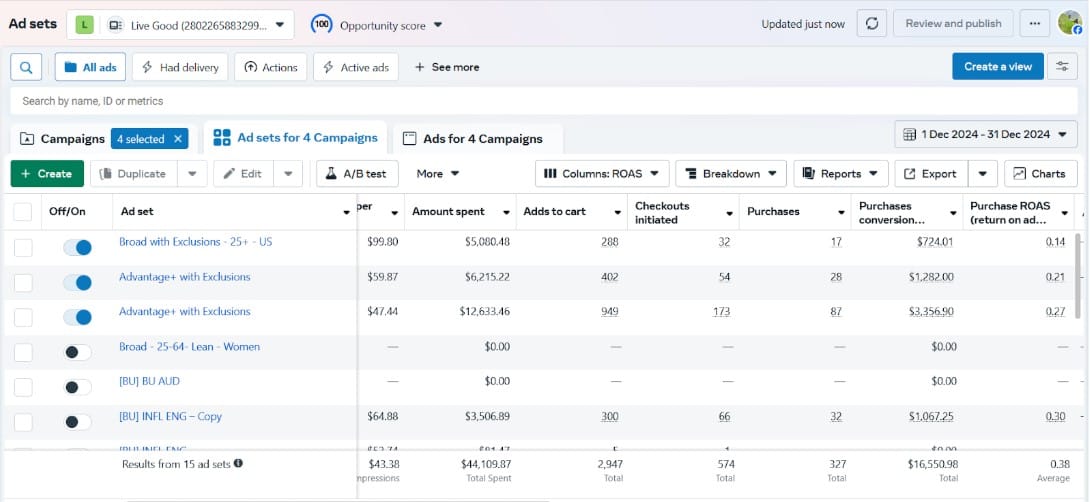Screen dimensions: 1090x502
Task: Tick the select-all ad sets checkbox
Action: click(x=23, y=212)
